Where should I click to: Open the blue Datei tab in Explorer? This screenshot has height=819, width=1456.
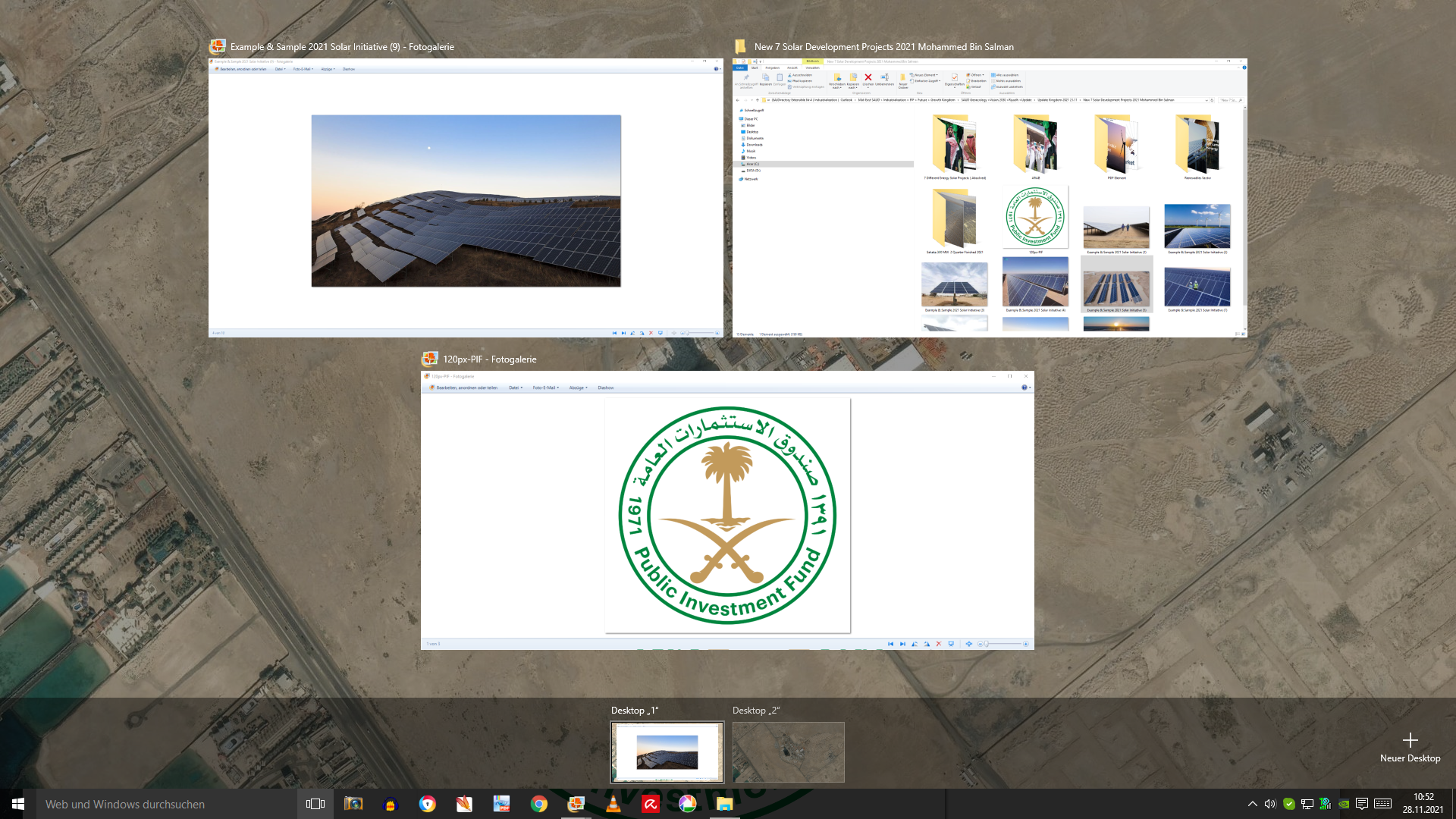[740, 67]
